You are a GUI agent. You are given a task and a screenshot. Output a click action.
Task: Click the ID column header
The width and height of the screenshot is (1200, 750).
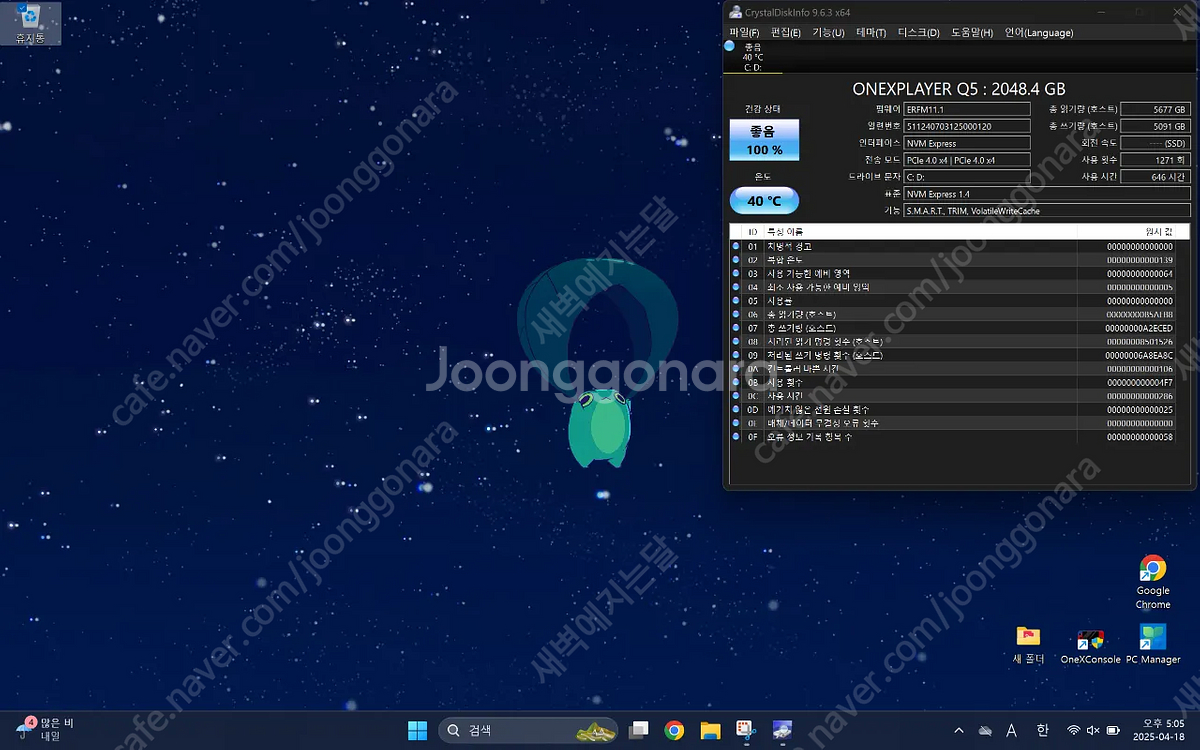(x=752, y=232)
